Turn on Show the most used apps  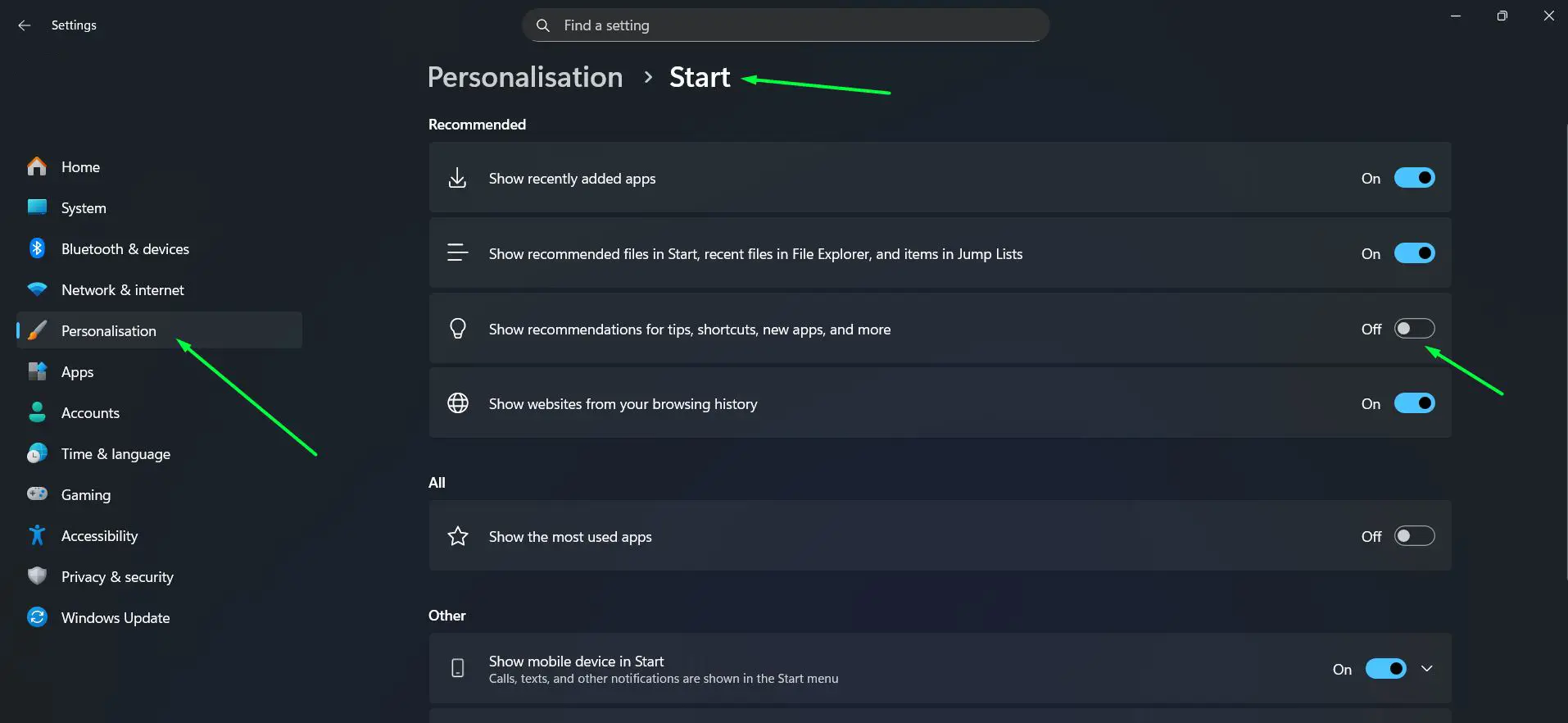[x=1415, y=535]
